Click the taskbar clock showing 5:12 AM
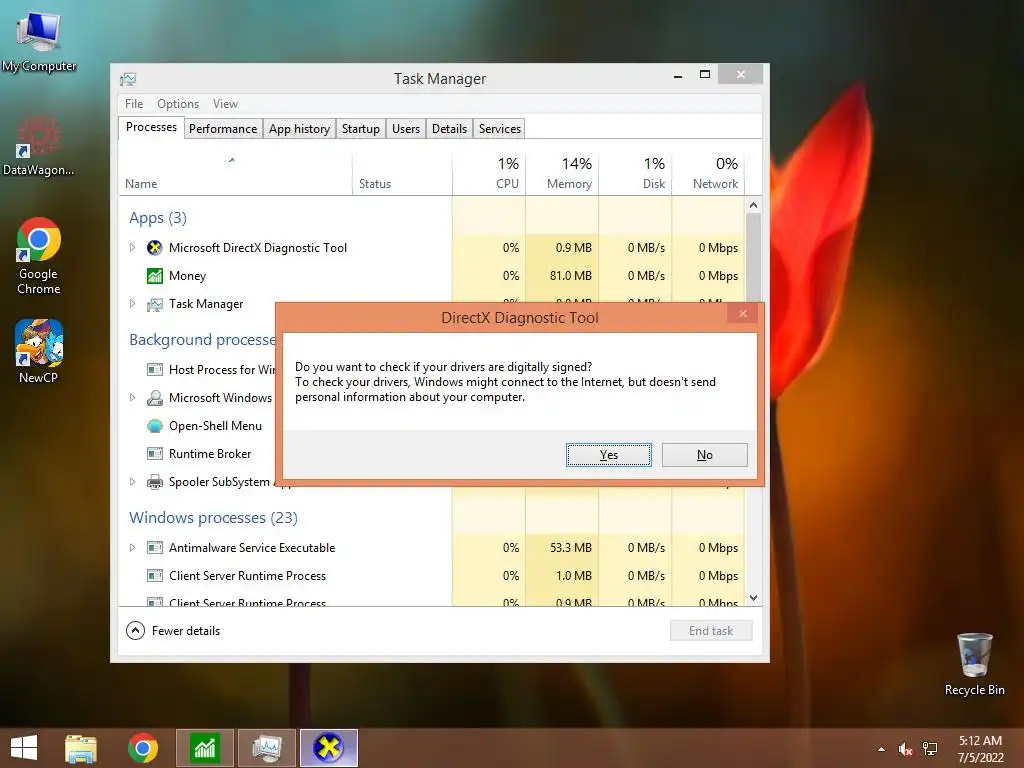This screenshot has height=768, width=1024. click(980, 749)
